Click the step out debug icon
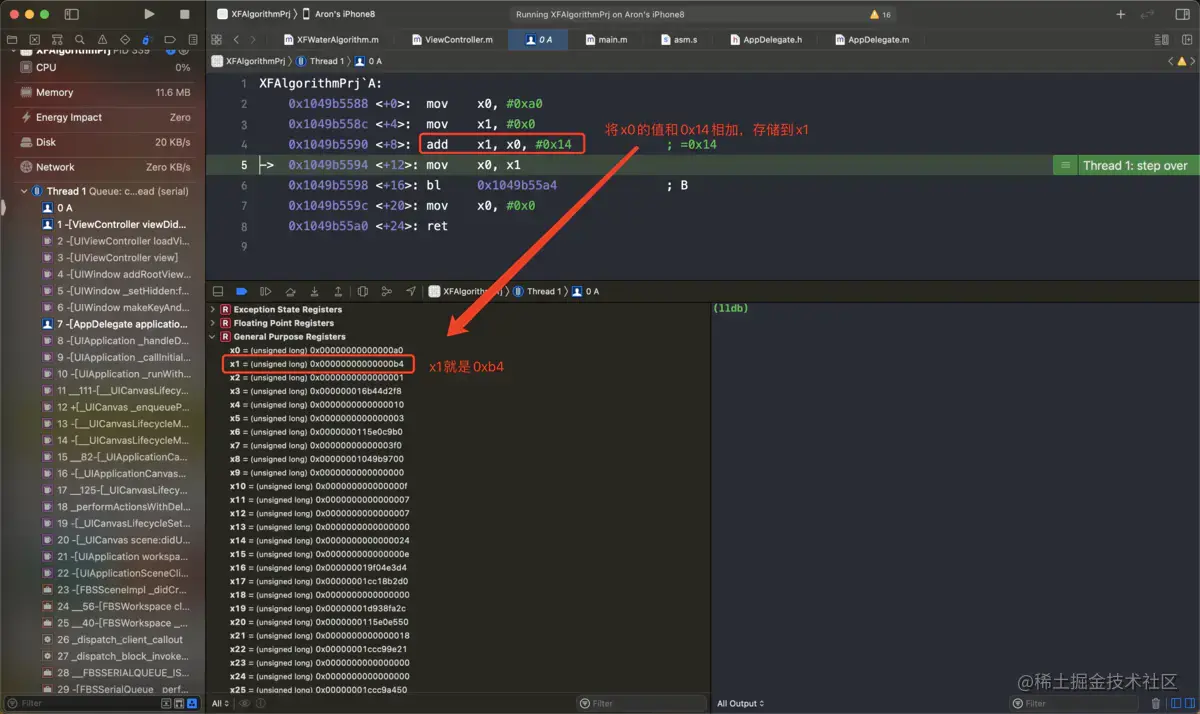The height and width of the screenshot is (714, 1200). pos(338,291)
